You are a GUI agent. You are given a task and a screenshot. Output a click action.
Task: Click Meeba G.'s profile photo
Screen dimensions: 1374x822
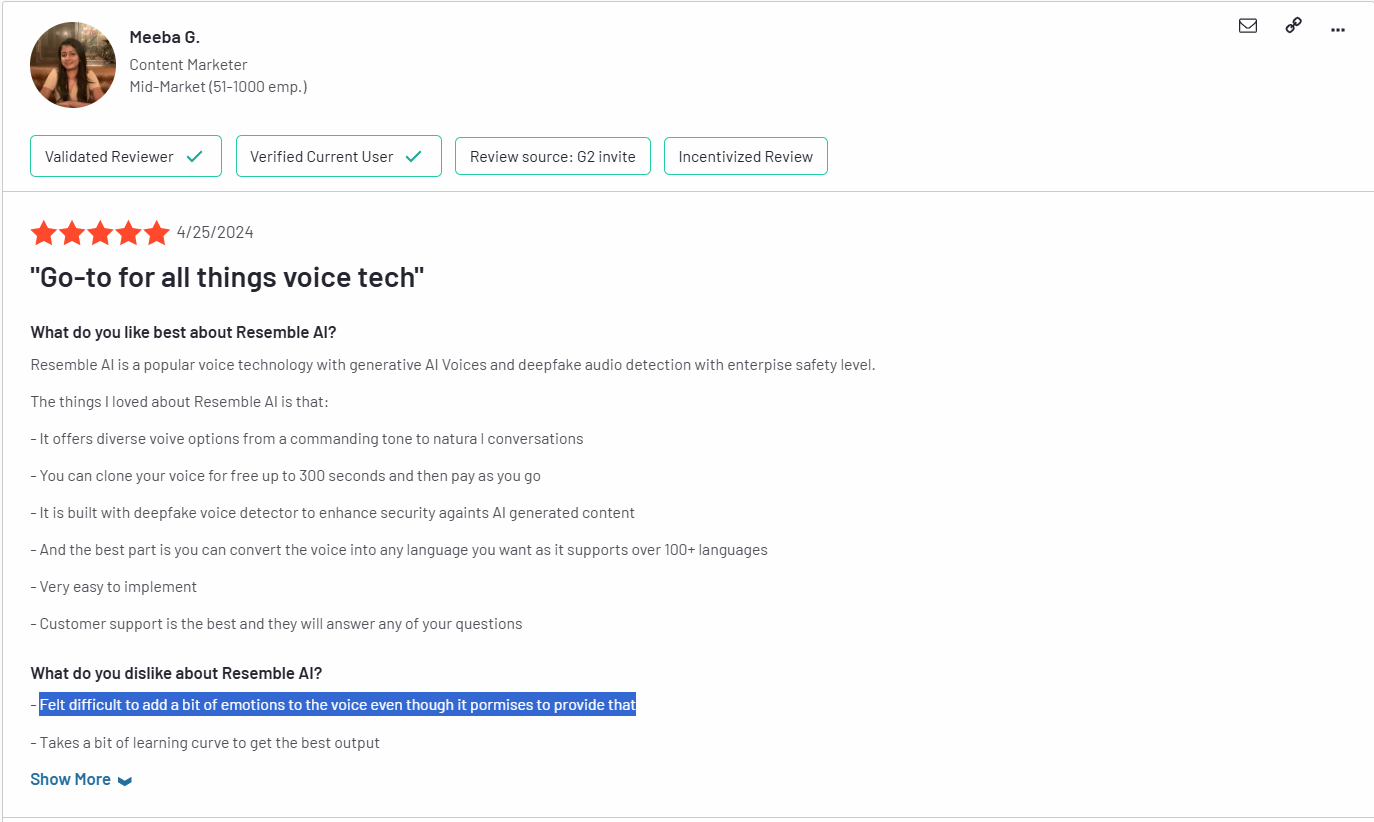[x=73, y=65]
